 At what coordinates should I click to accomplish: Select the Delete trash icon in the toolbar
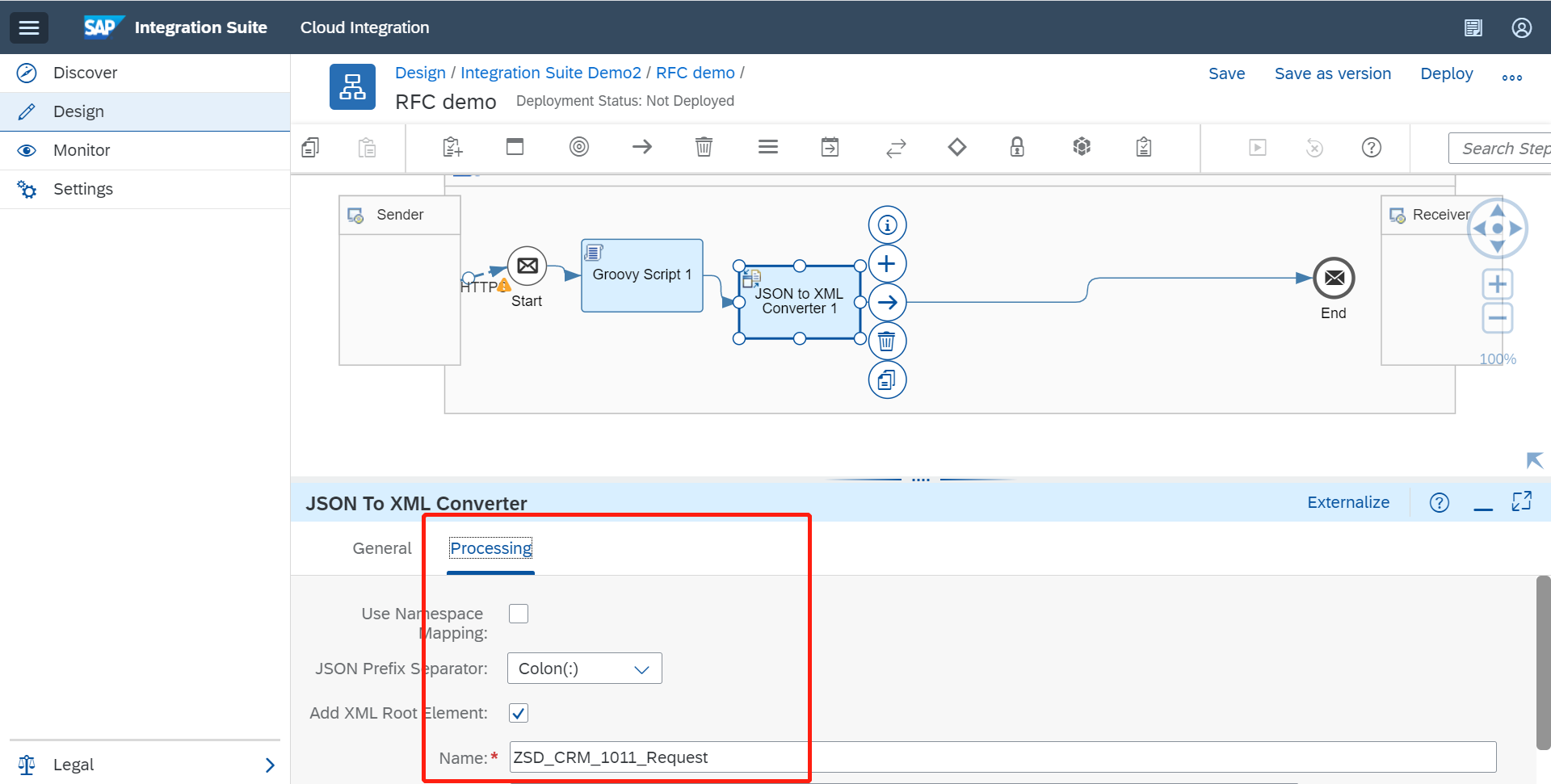pyautogui.click(x=703, y=147)
